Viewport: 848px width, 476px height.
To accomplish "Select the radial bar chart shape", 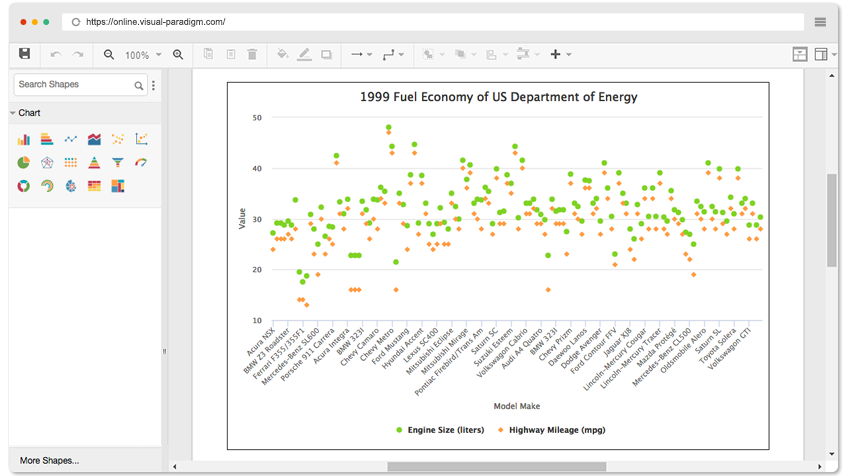I will [47, 186].
